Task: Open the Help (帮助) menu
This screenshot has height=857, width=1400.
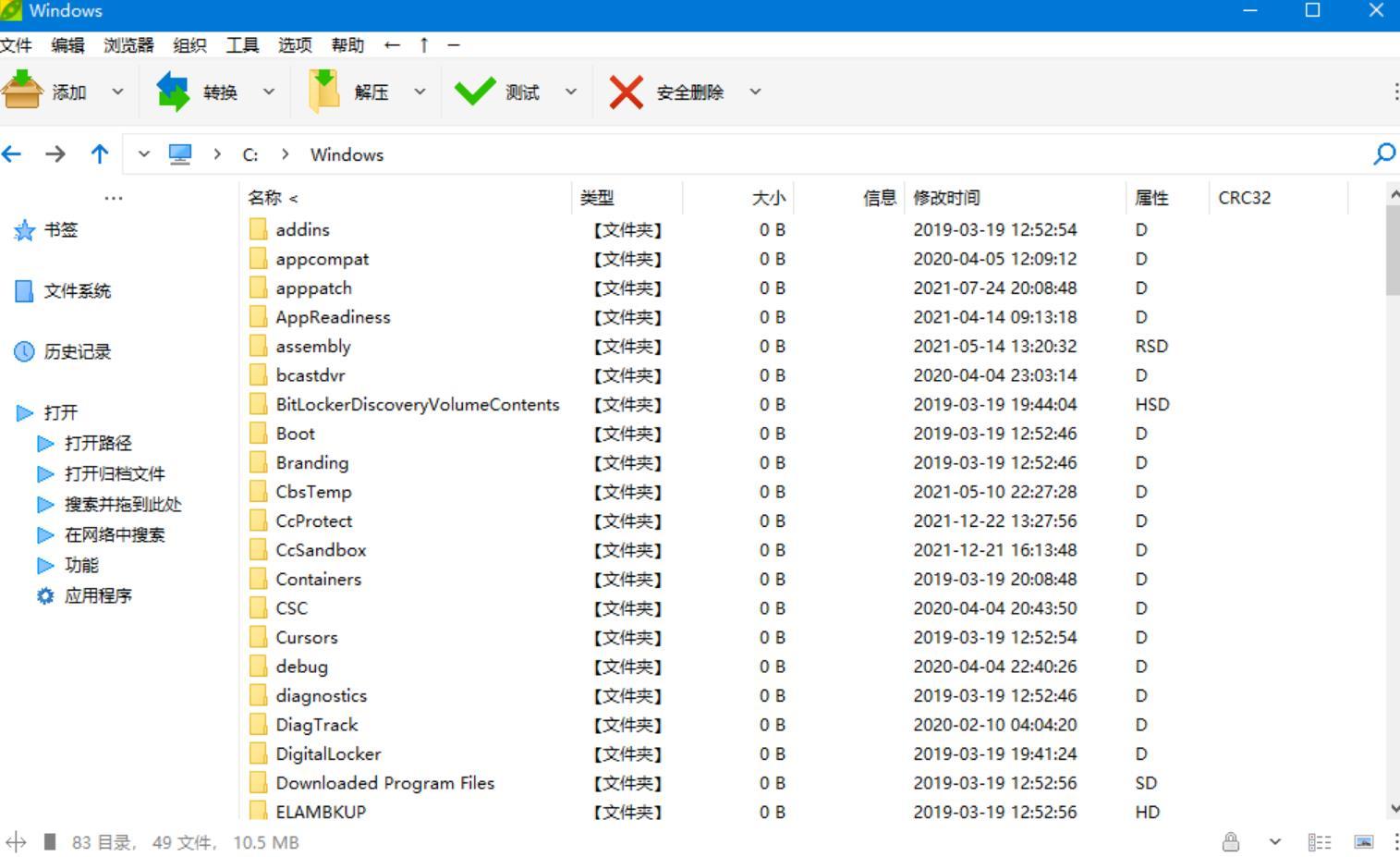Action: coord(347,44)
